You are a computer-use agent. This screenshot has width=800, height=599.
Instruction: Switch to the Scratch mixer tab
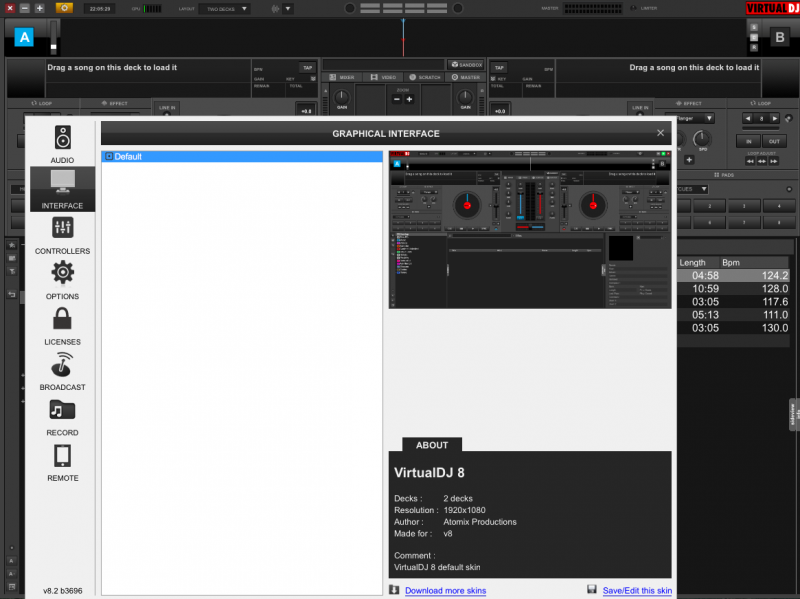point(424,77)
